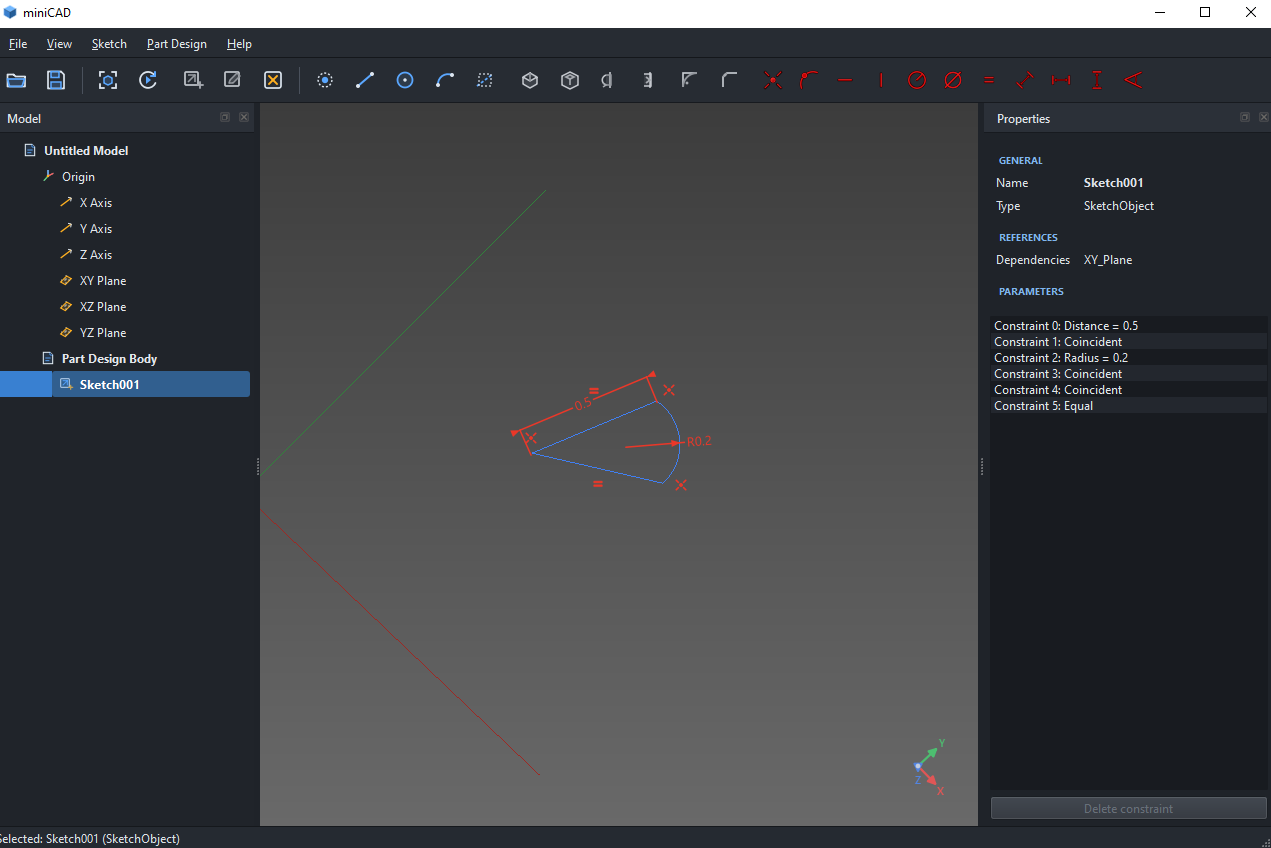1271x848 pixels.
Task: Close the Properties panel
Action: coord(1264,118)
